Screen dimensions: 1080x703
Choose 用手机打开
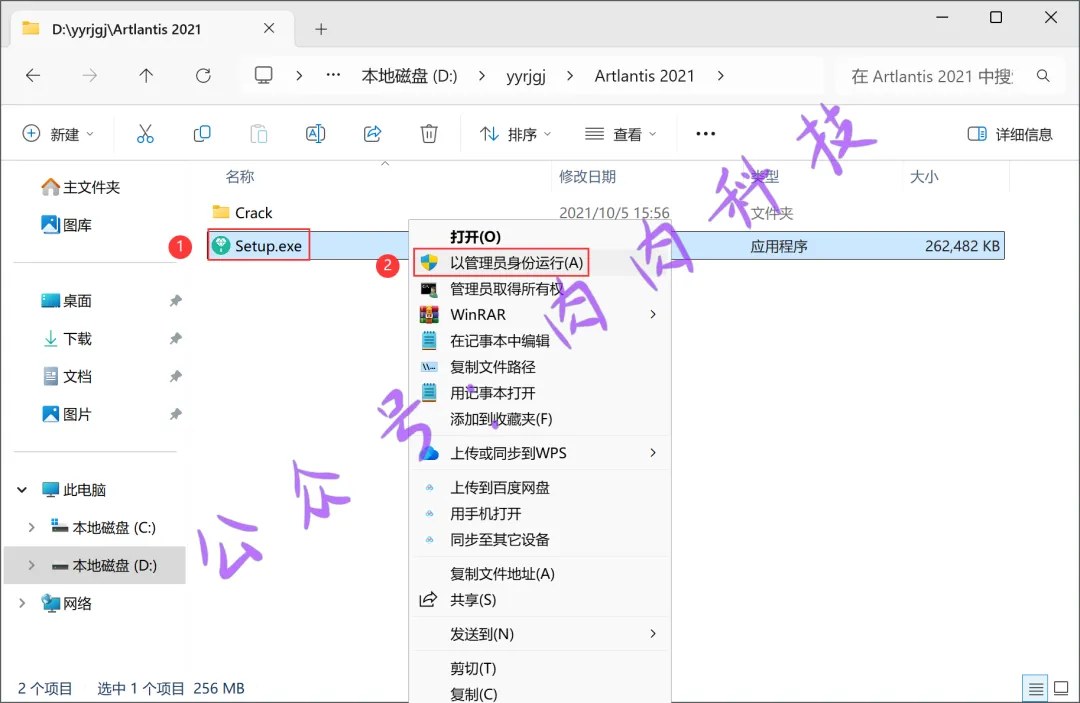coord(540,514)
